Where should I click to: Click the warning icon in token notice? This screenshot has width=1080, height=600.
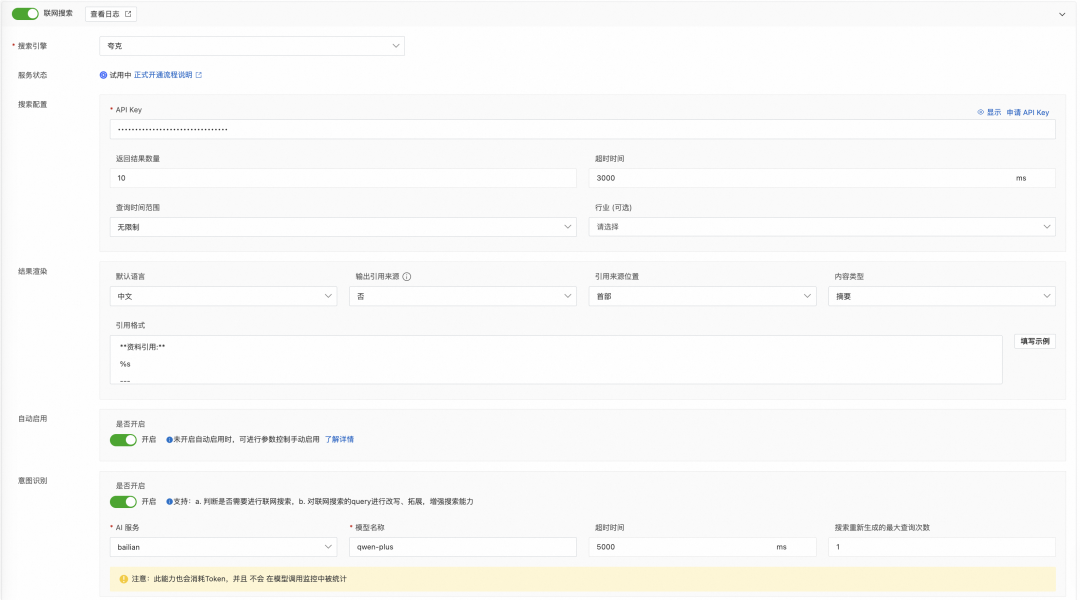click(123, 579)
